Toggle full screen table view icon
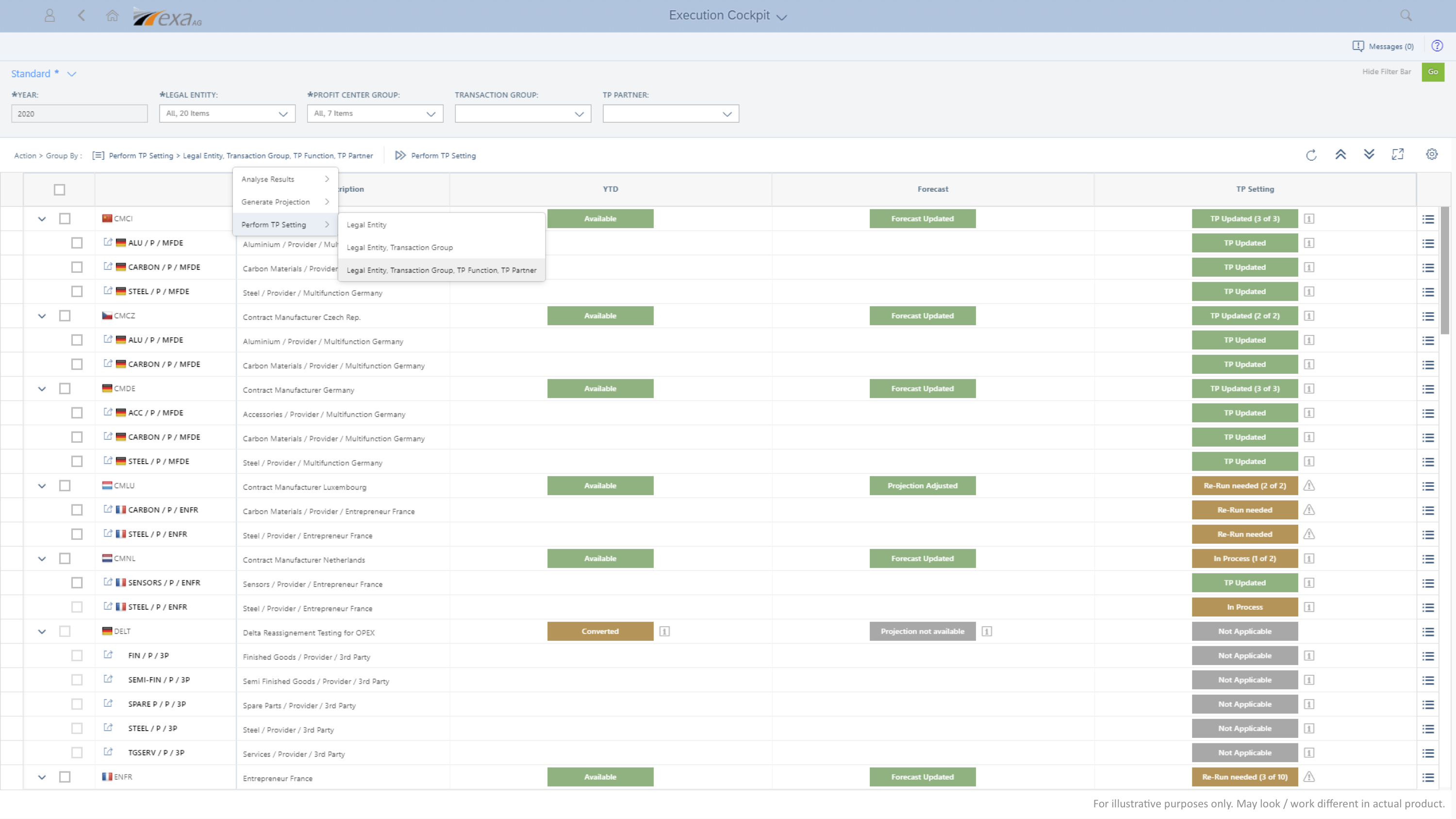The height and width of the screenshot is (819, 1456). [x=1397, y=154]
